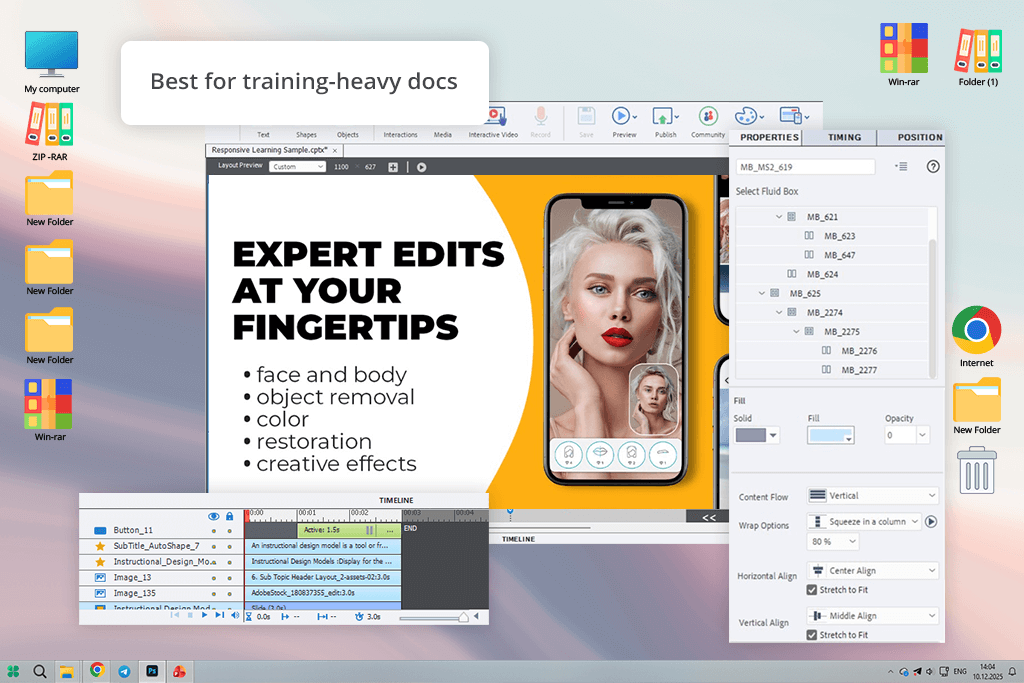The width and height of the screenshot is (1024, 683).
Task: Click the timeline rewind to start button
Action: pyautogui.click(x=175, y=615)
